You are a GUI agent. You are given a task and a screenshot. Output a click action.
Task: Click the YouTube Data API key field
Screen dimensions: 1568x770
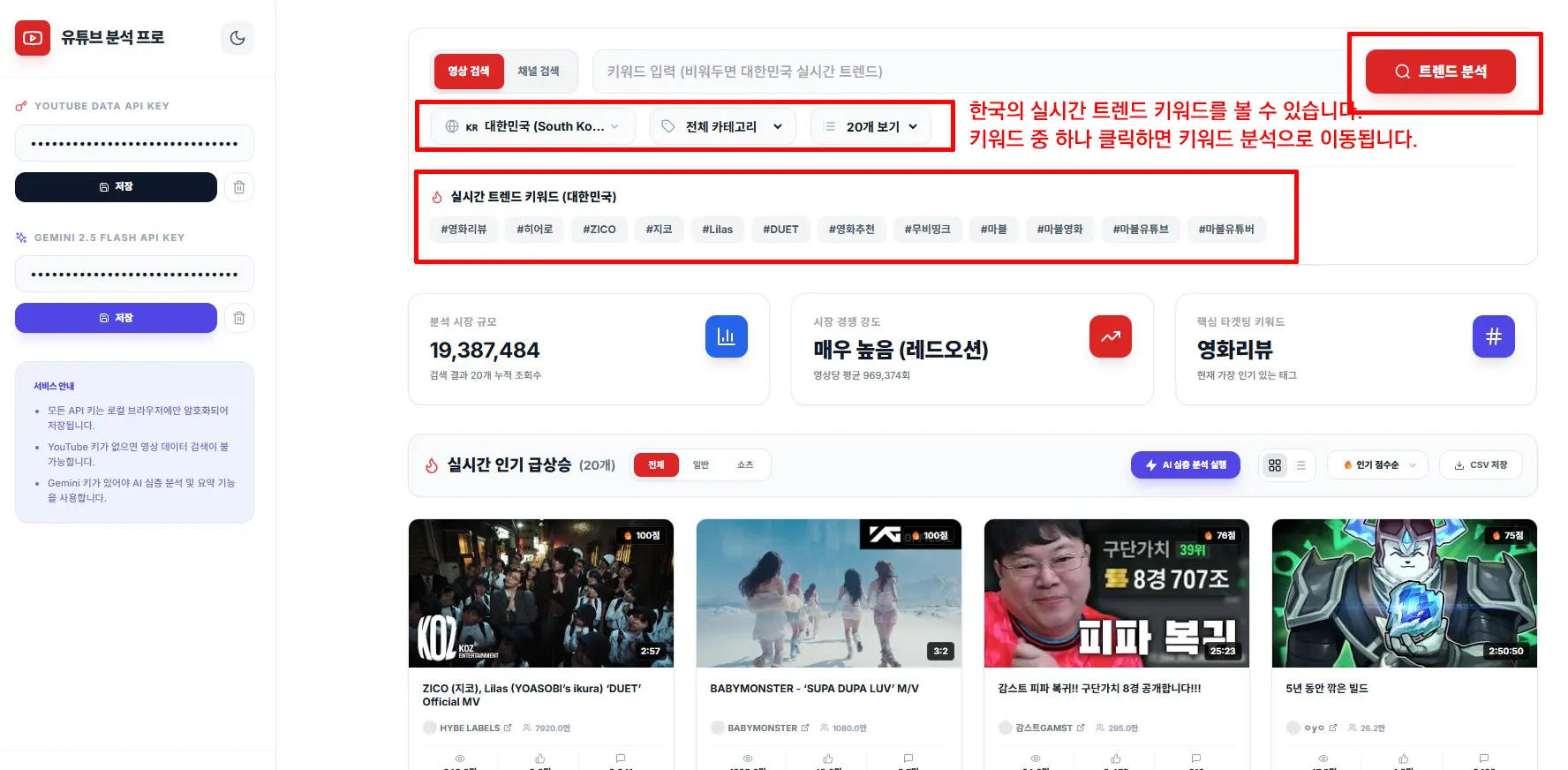(x=134, y=143)
